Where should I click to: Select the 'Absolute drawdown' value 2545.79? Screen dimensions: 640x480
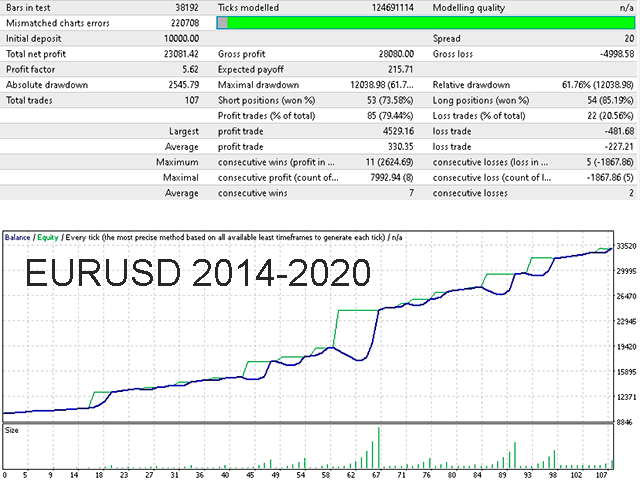pyautogui.click(x=184, y=85)
